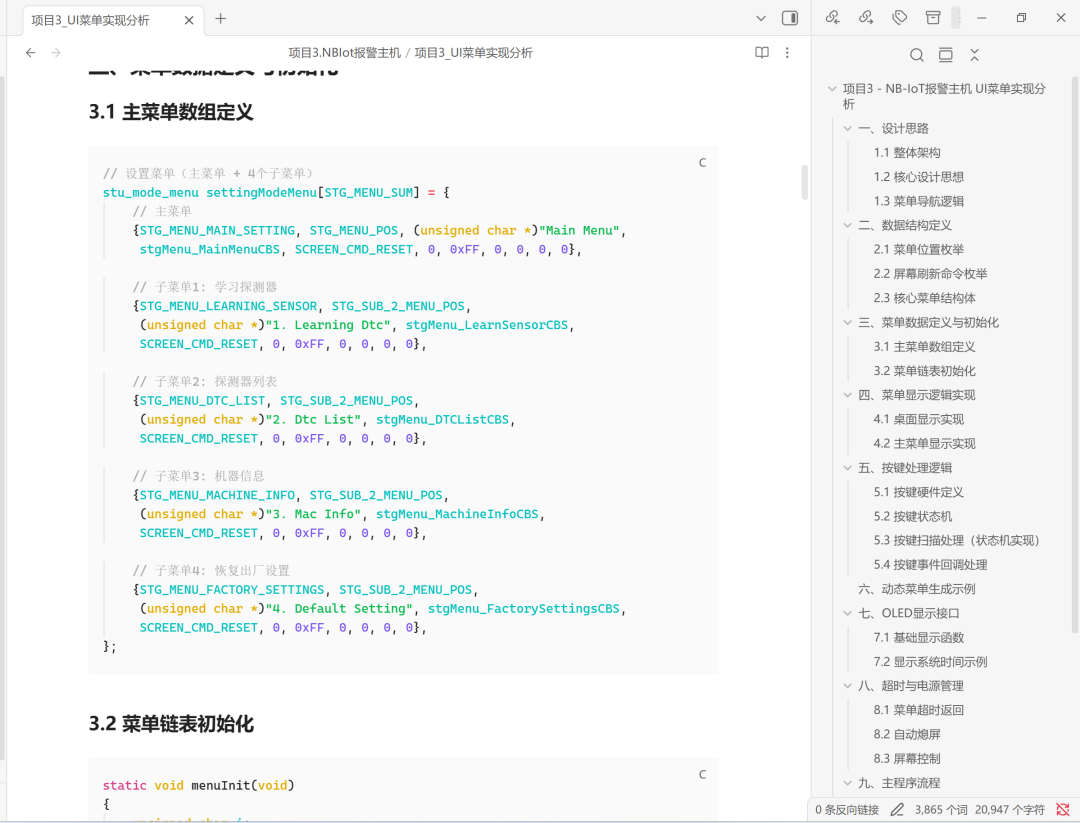Click the outline view-mode icon beside search
The image size is (1080, 823).
pyautogui.click(x=946, y=55)
